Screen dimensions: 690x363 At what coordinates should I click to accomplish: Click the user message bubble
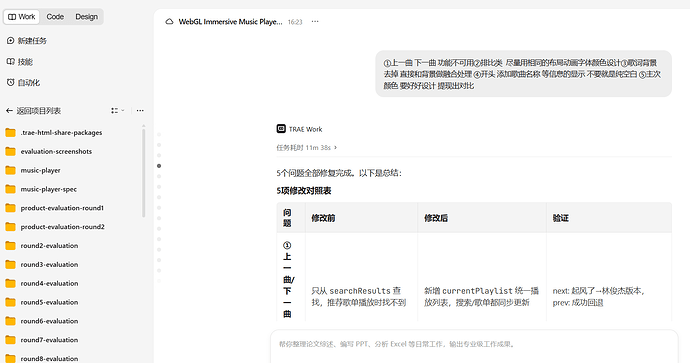(x=523, y=74)
